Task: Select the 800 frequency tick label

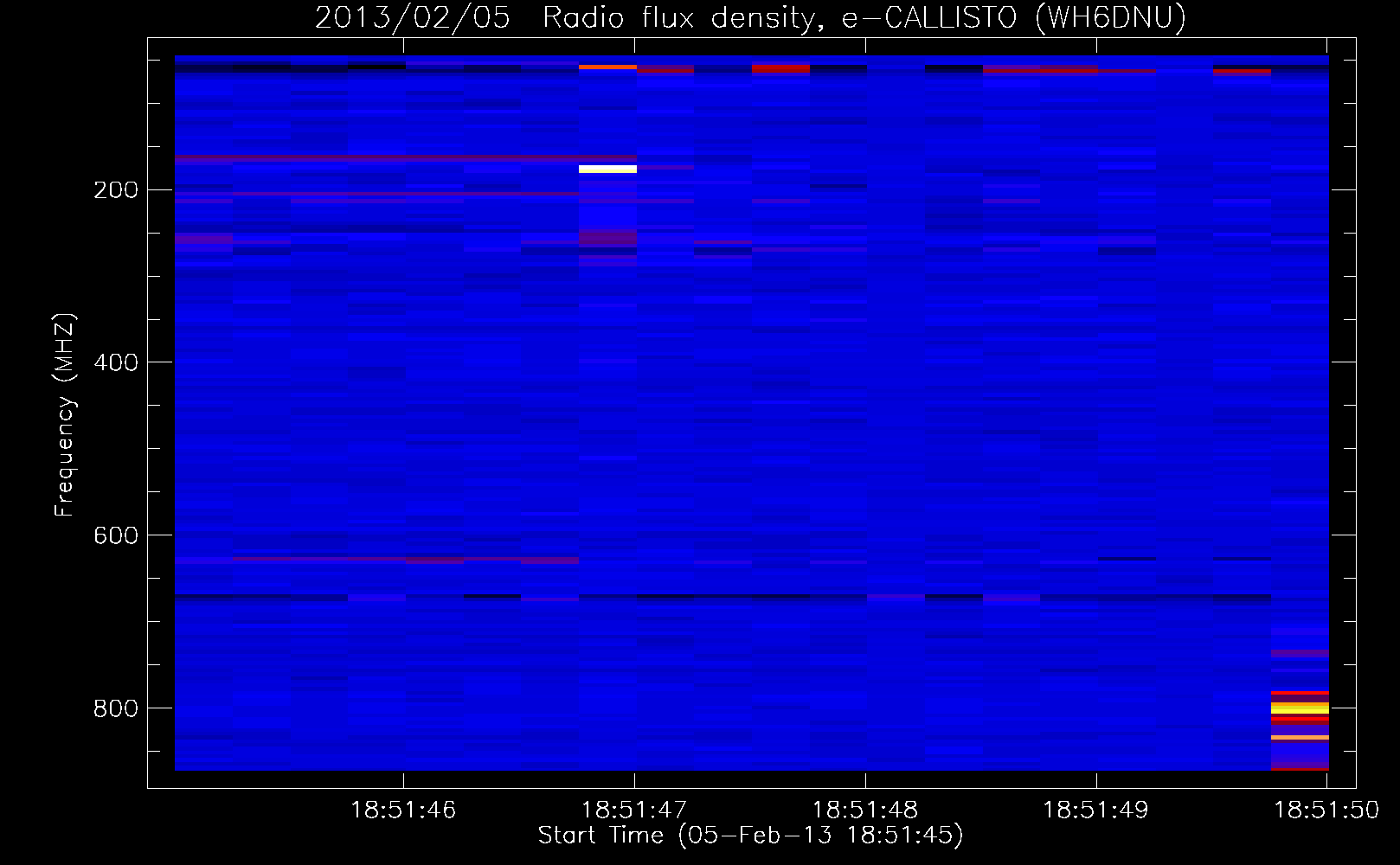Action: pos(116,709)
